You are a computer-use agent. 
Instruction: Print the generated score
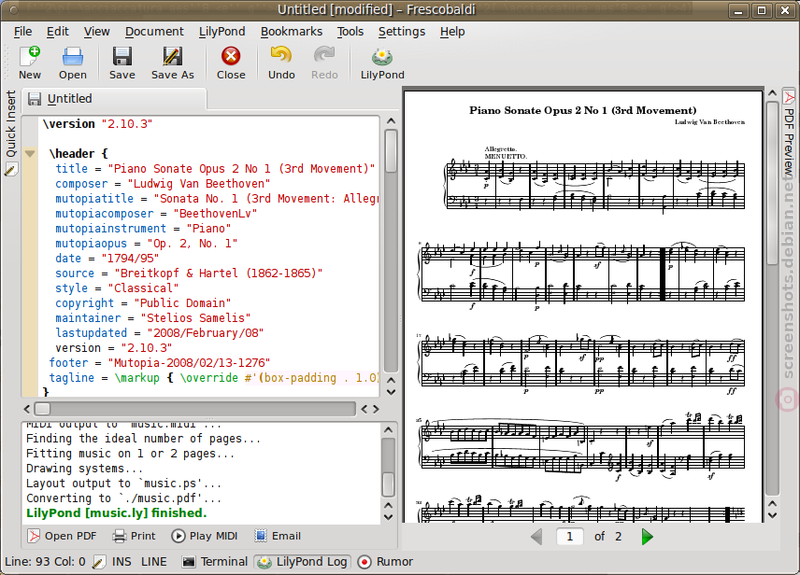pos(134,536)
